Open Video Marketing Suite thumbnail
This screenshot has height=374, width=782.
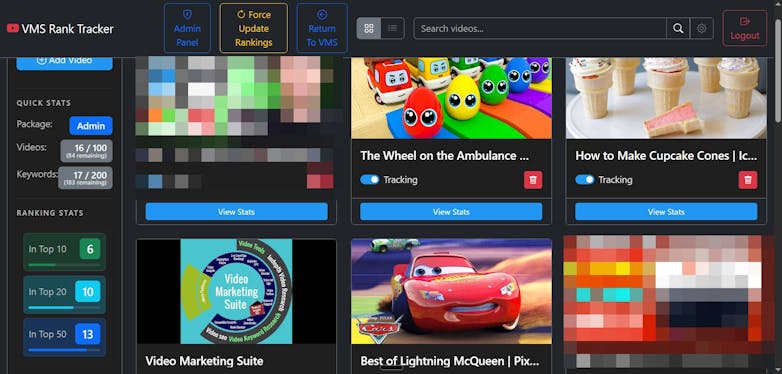click(236, 291)
